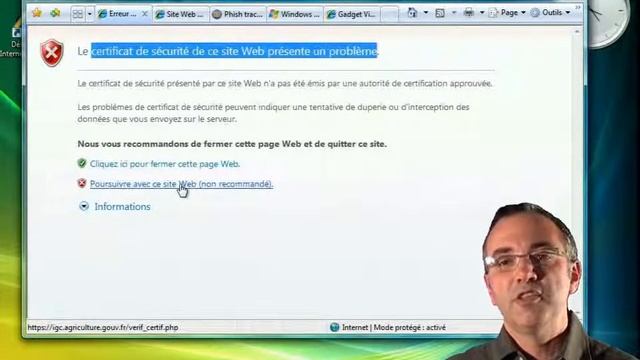The image size is (640, 360).
Task: Click 'Poursuivre avec ce site Web (non recommandé)'
Action: click(182, 184)
